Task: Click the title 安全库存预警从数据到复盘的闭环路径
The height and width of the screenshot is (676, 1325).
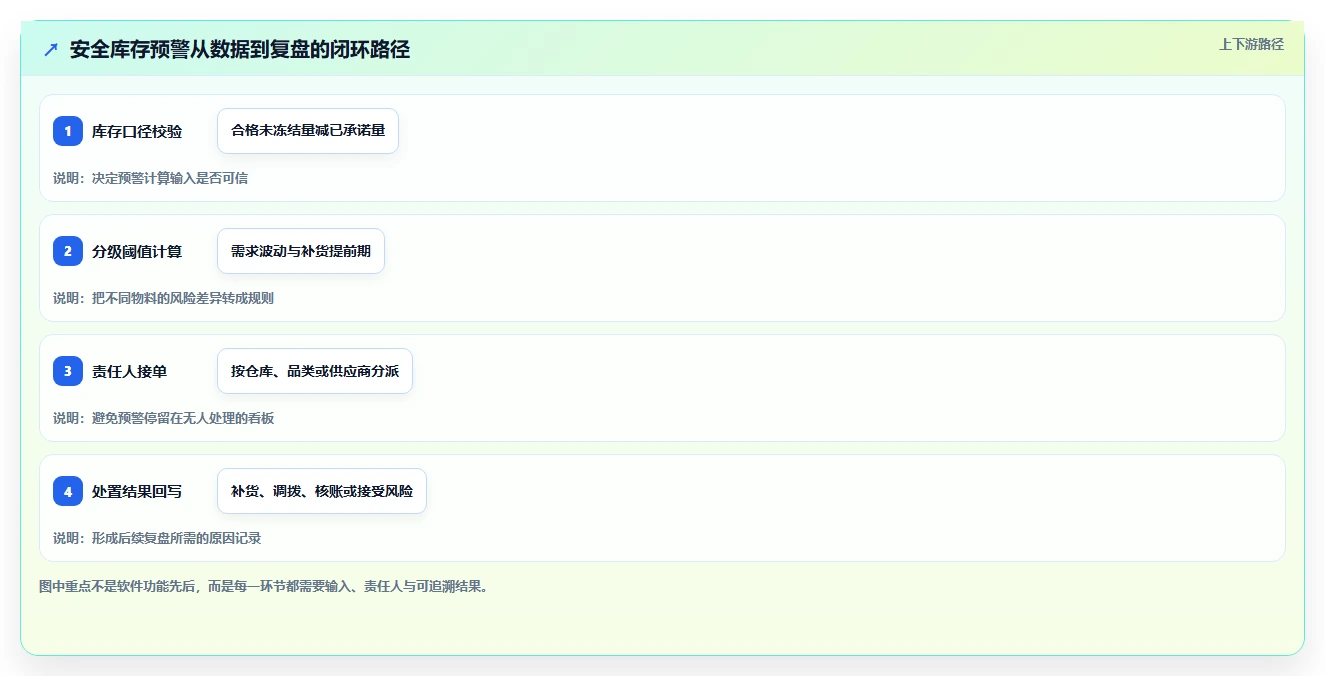Action: (x=240, y=50)
